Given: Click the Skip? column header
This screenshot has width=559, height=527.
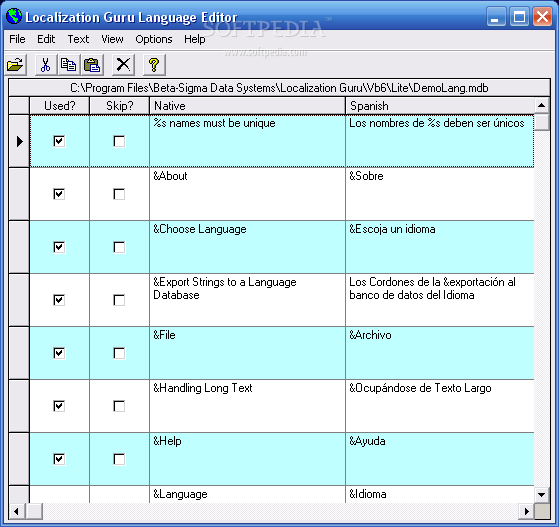Looking at the screenshot, I should 119,106.
